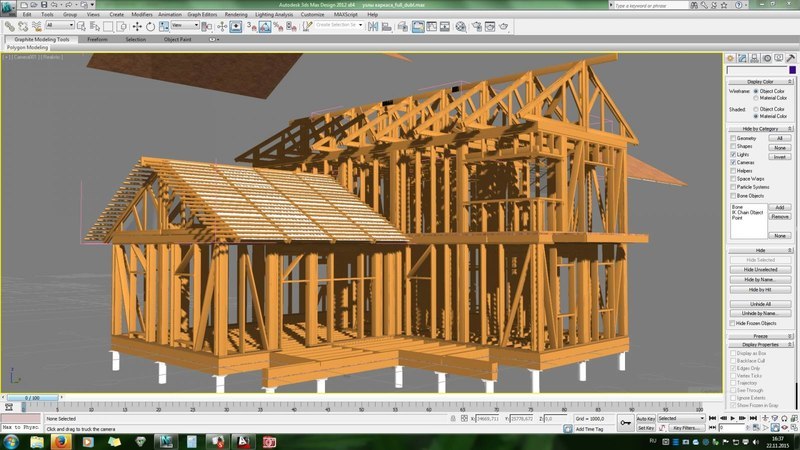Open the Motion command panel tab
The image size is (800, 450).
pos(767,58)
